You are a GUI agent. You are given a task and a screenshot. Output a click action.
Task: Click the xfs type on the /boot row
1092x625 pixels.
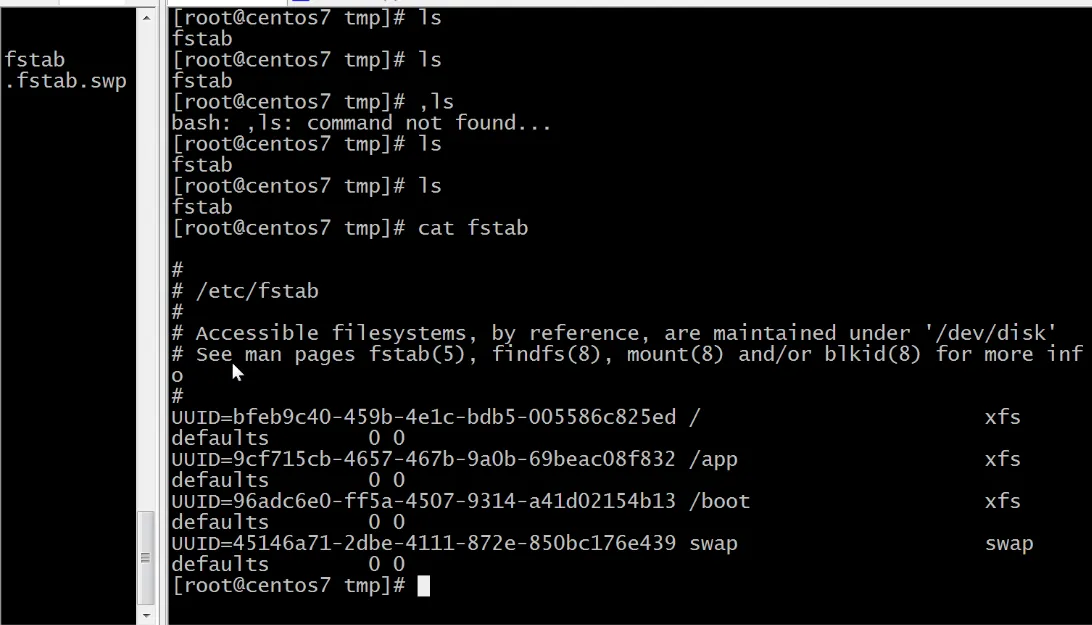pyautogui.click(x=1003, y=502)
